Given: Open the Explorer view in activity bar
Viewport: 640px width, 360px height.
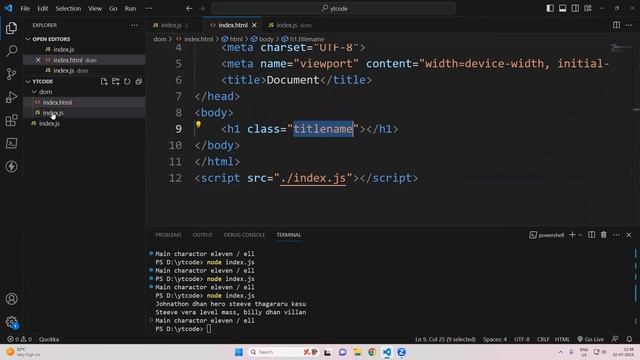Looking at the screenshot, I should pyautogui.click(x=11, y=28).
